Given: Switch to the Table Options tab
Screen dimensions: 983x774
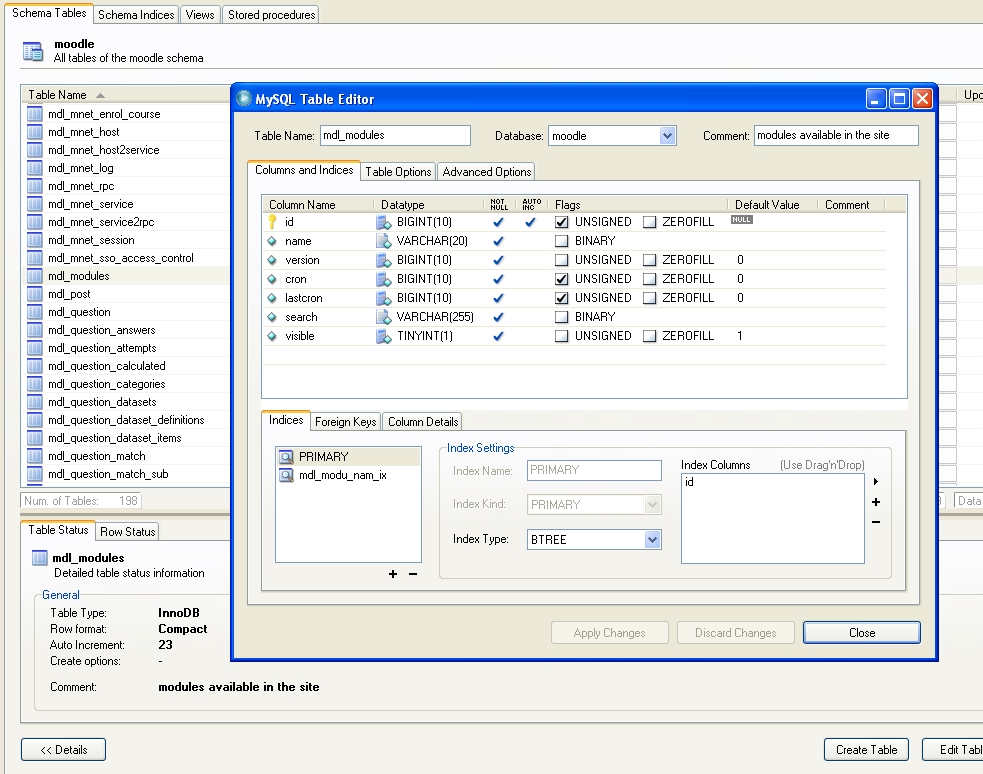Looking at the screenshot, I should (x=398, y=172).
